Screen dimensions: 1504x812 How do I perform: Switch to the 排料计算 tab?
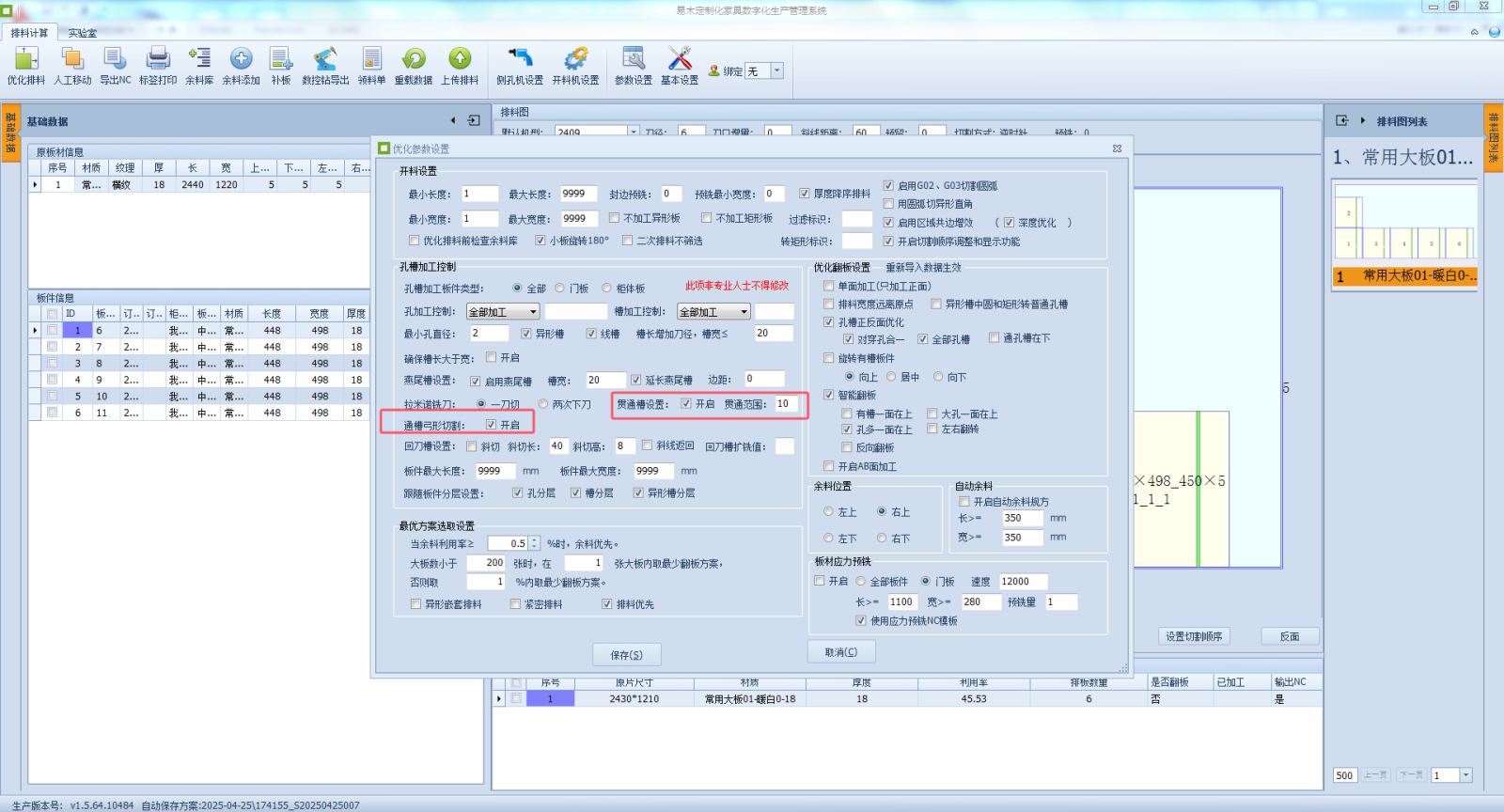click(x=29, y=33)
